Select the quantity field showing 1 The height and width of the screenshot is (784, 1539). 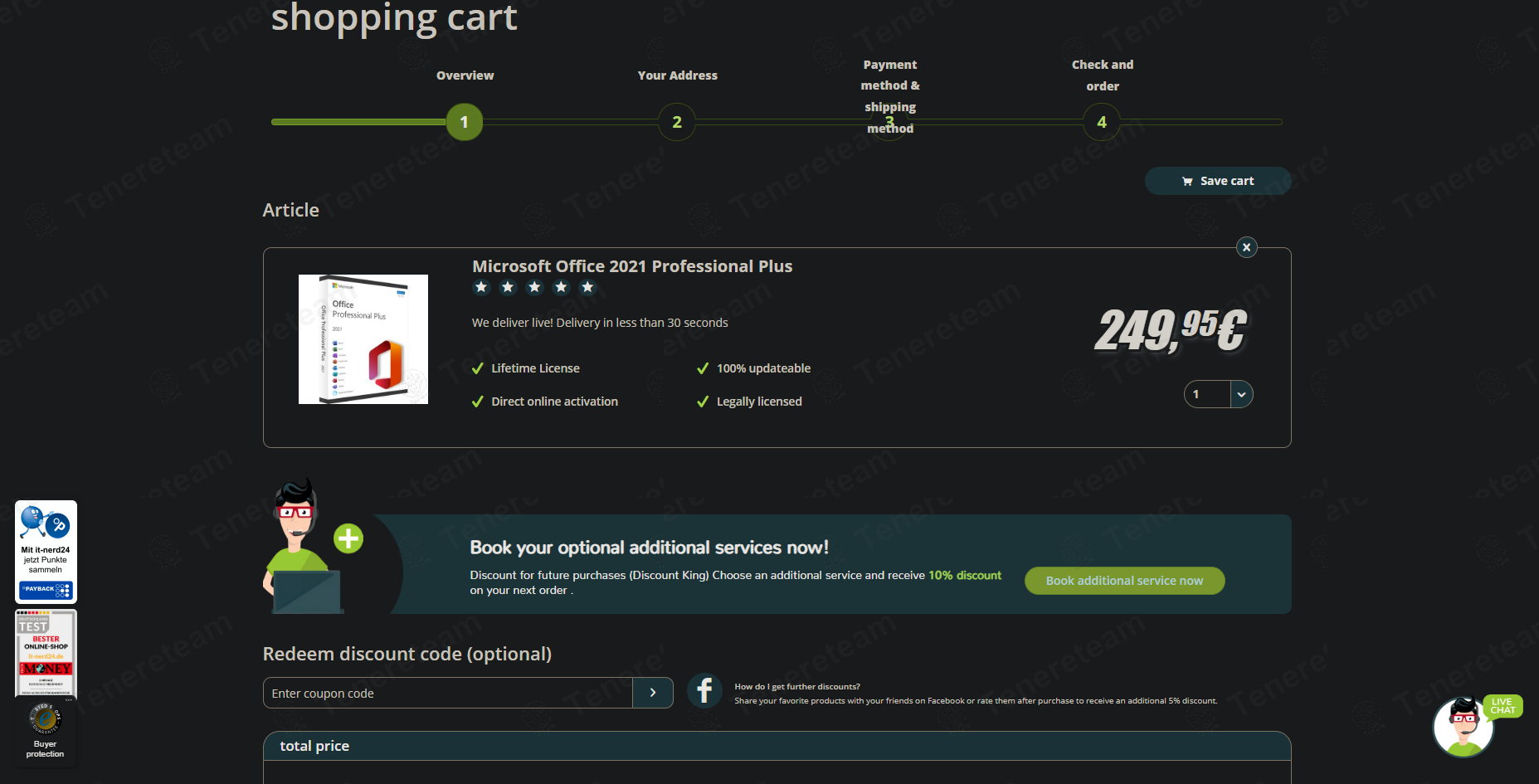1207,394
